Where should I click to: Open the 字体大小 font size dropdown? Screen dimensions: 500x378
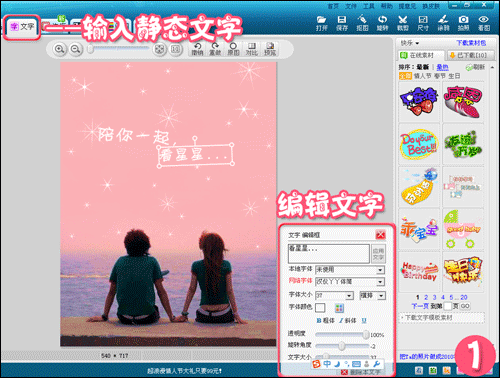[349, 296]
